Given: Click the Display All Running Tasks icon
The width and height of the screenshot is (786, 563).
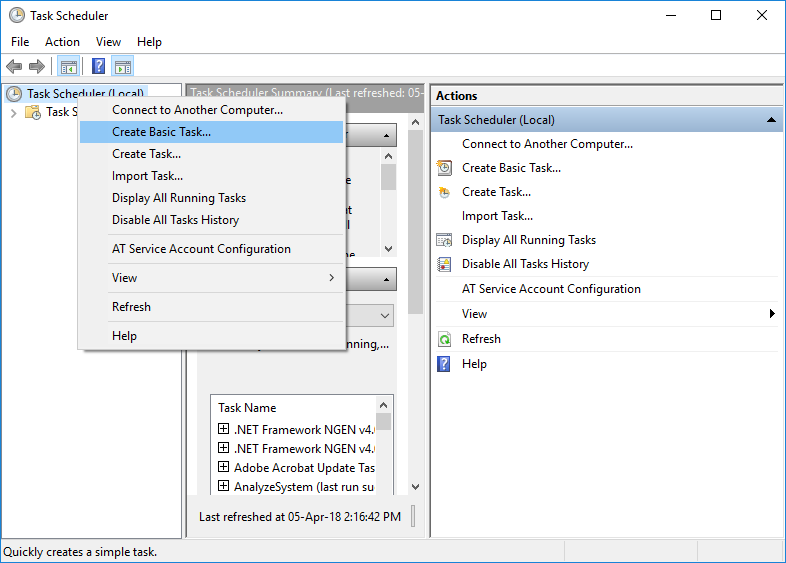Looking at the screenshot, I should (445, 240).
